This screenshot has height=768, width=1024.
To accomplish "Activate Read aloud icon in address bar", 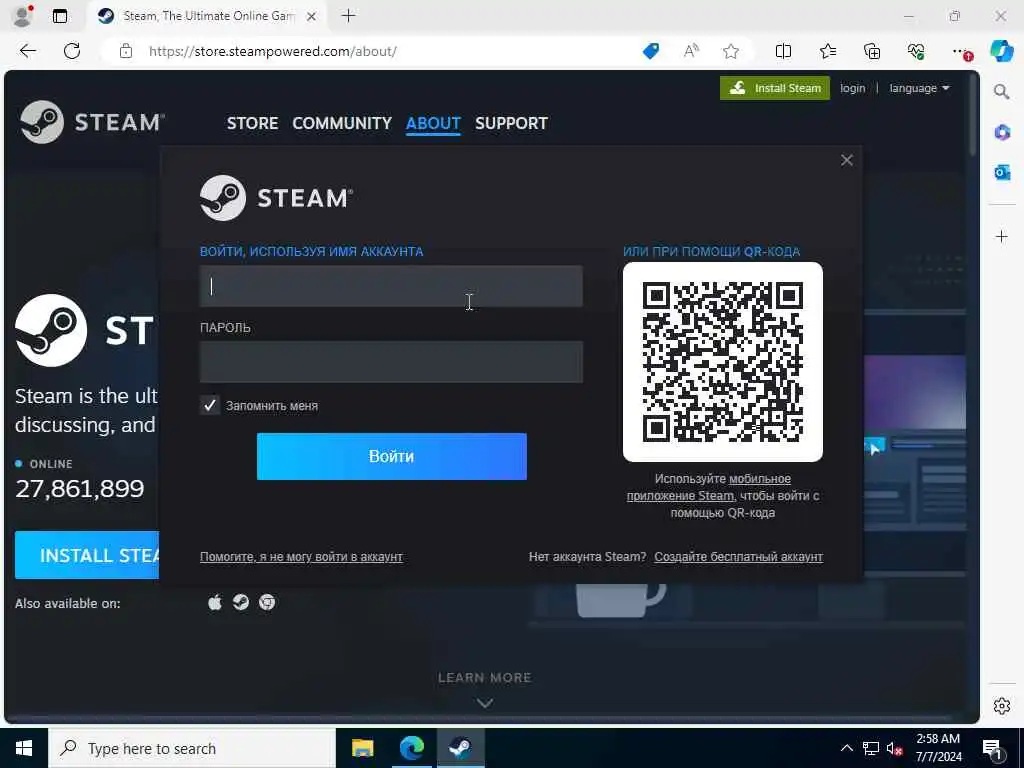I will tap(691, 51).
